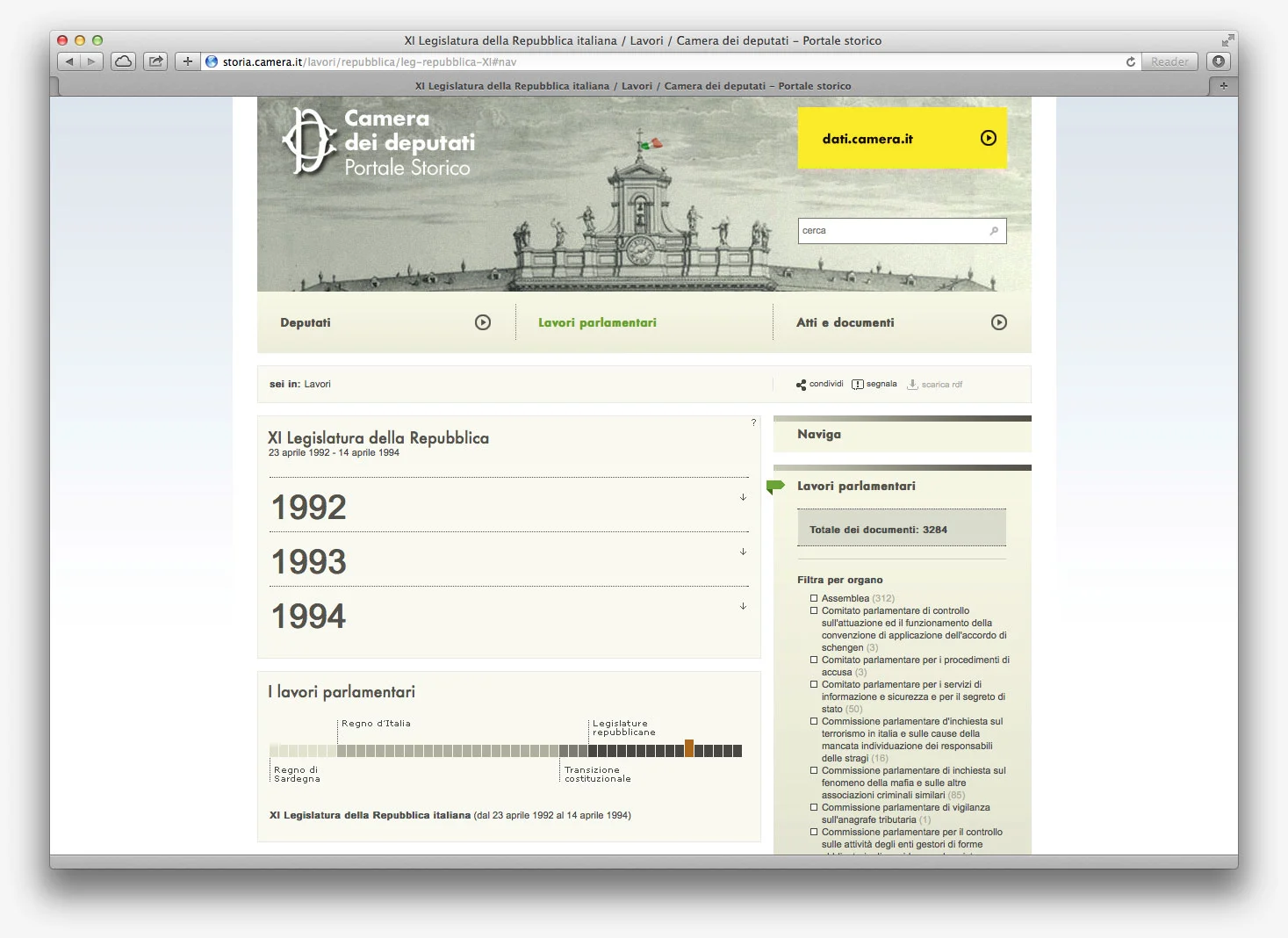The height and width of the screenshot is (938, 1288).
Task: Click the Regno d'Italia timeline label
Action: coord(376,724)
